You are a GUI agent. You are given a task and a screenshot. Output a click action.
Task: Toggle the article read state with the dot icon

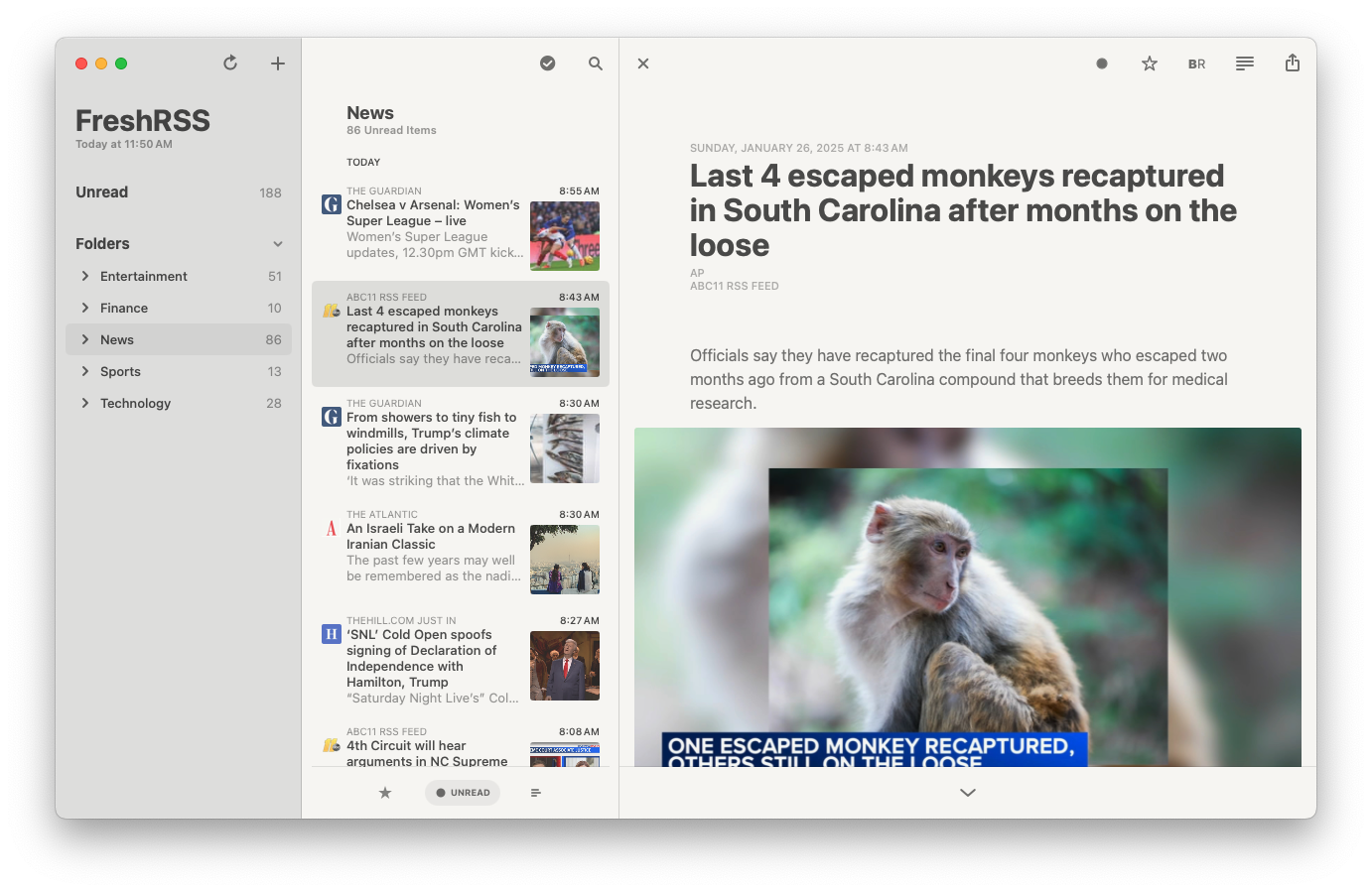1101,63
